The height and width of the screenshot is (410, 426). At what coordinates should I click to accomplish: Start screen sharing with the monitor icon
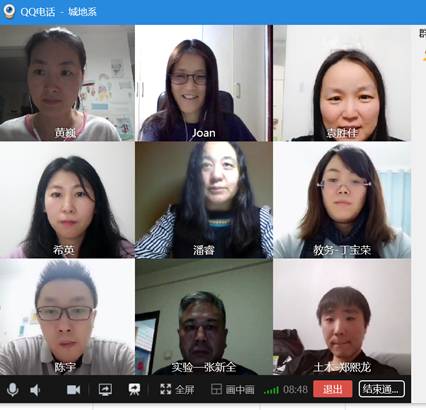coord(105,390)
